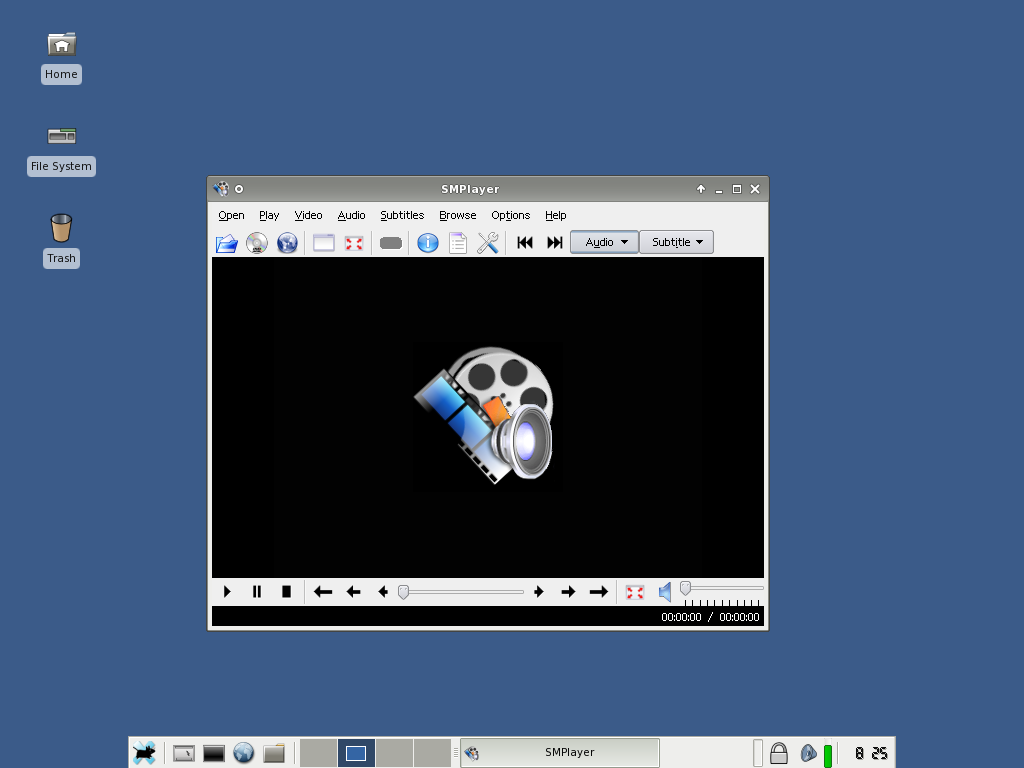Lock the screen with the padlock icon
Viewport: 1024px width, 768px height.
pyautogui.click(x=778, y=753)
